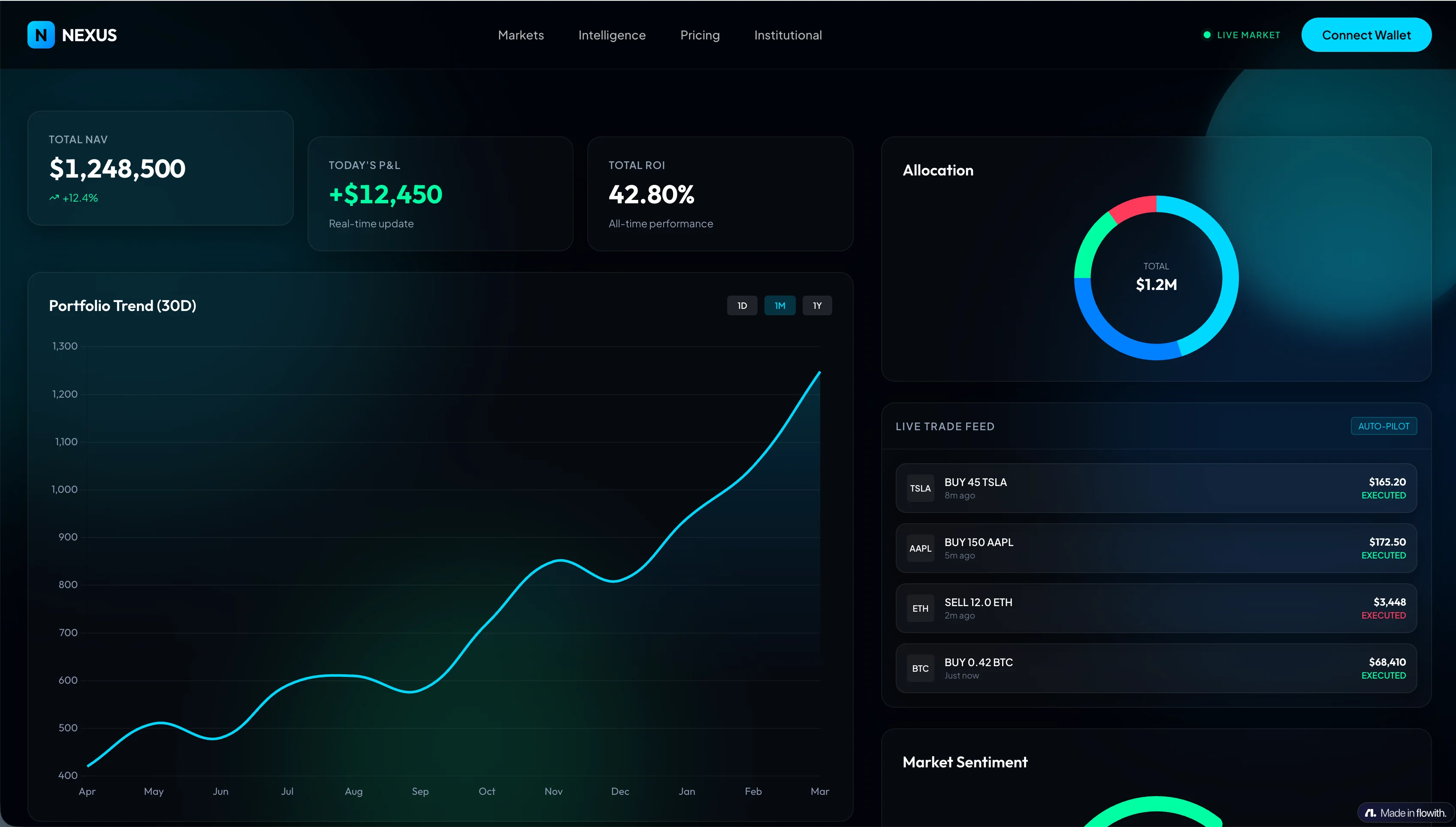
Task: Go to the Pricing page
Action: [700, 35]
